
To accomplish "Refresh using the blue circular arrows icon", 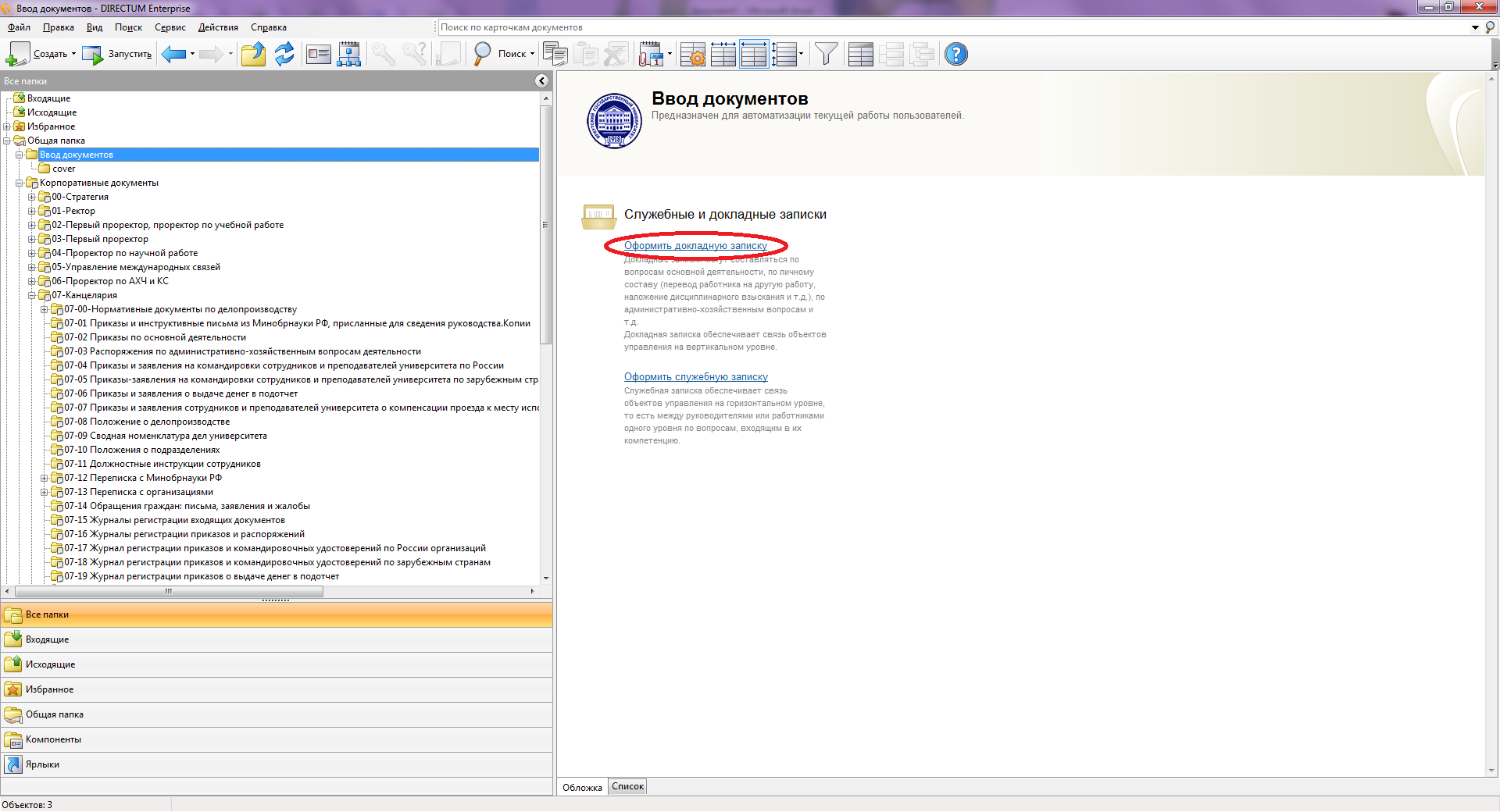I will [284, 55].
